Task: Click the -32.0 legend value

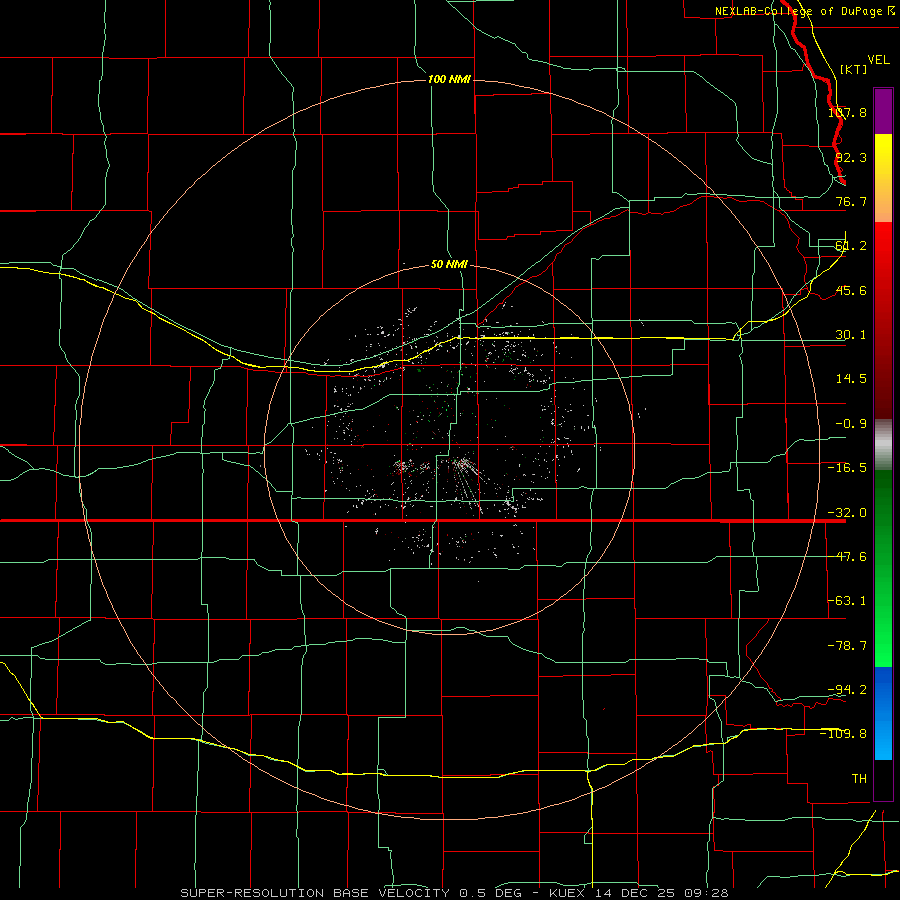Action: click(x=847, y=513)
